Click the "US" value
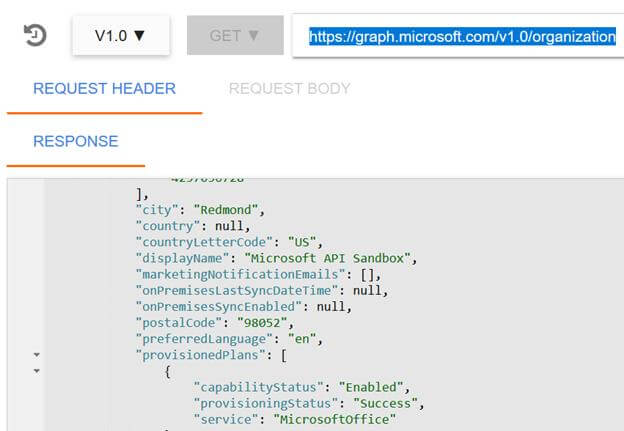The width and height of the screenshot is (624, 431). [302, 242]
